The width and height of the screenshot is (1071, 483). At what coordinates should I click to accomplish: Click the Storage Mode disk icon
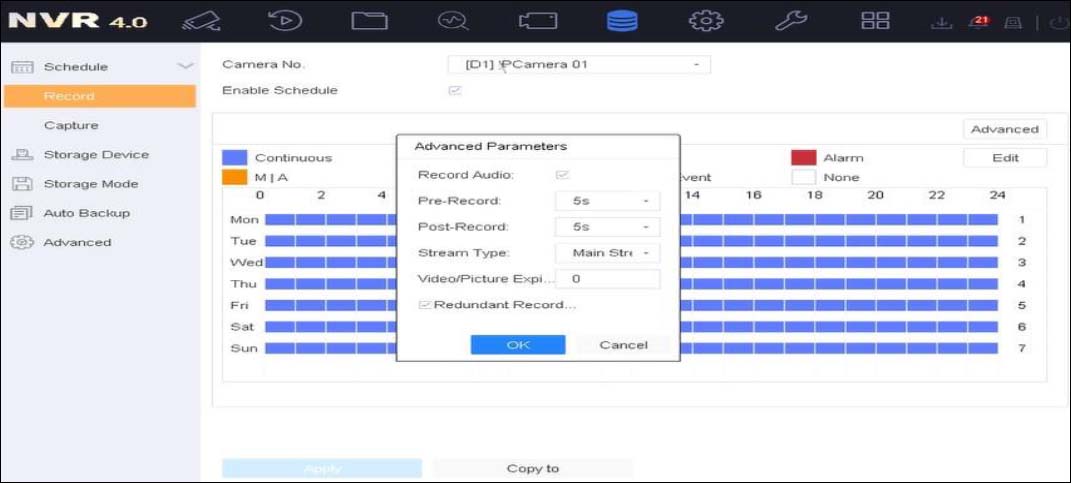tap(23, 184)
